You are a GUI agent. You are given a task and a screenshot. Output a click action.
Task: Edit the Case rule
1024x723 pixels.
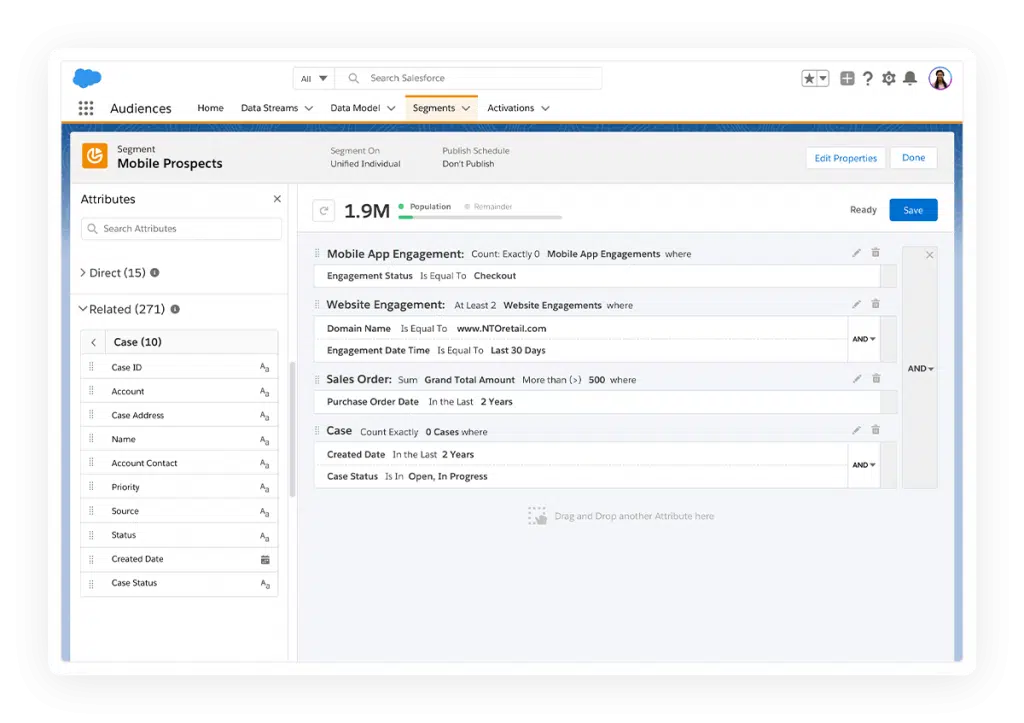856,430
